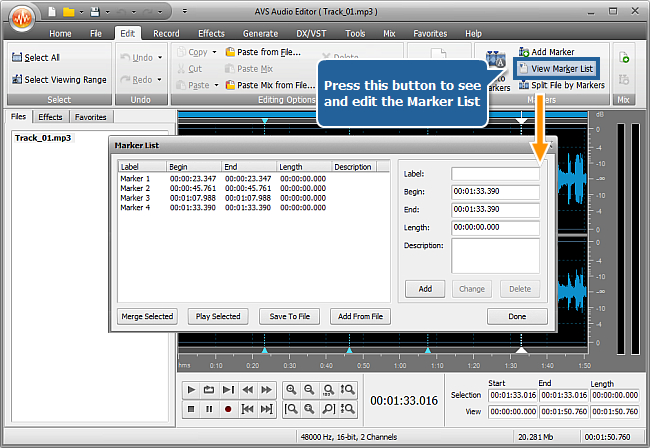Pause playback with the Pause button

click(209, 409)
